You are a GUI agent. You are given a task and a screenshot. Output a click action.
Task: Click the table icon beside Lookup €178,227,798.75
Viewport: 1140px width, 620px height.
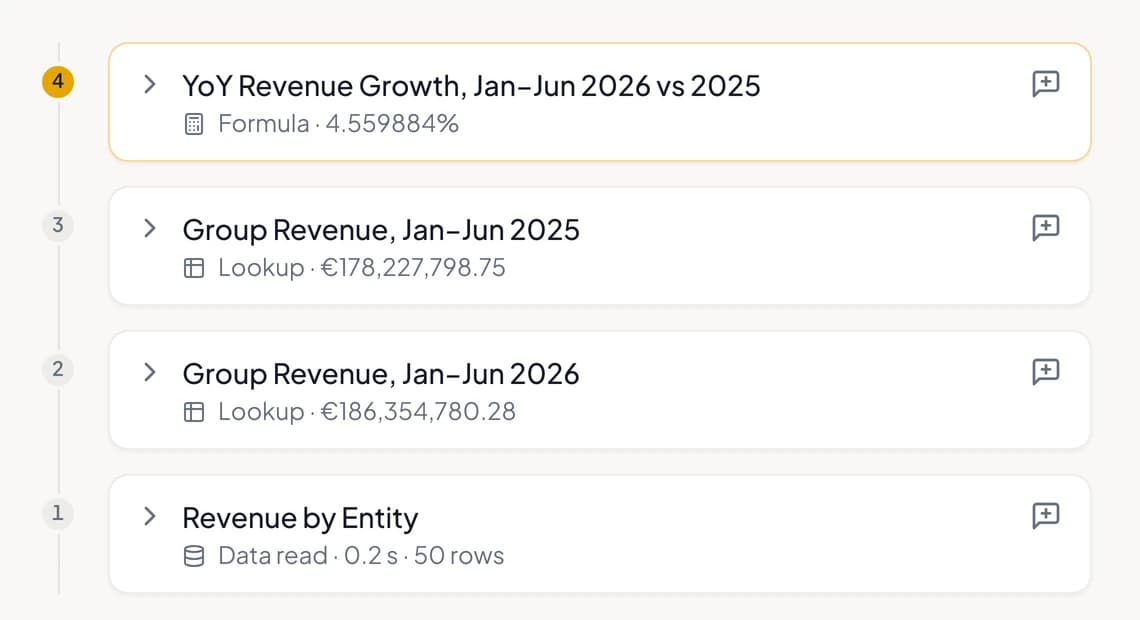[x=194, y=268]
